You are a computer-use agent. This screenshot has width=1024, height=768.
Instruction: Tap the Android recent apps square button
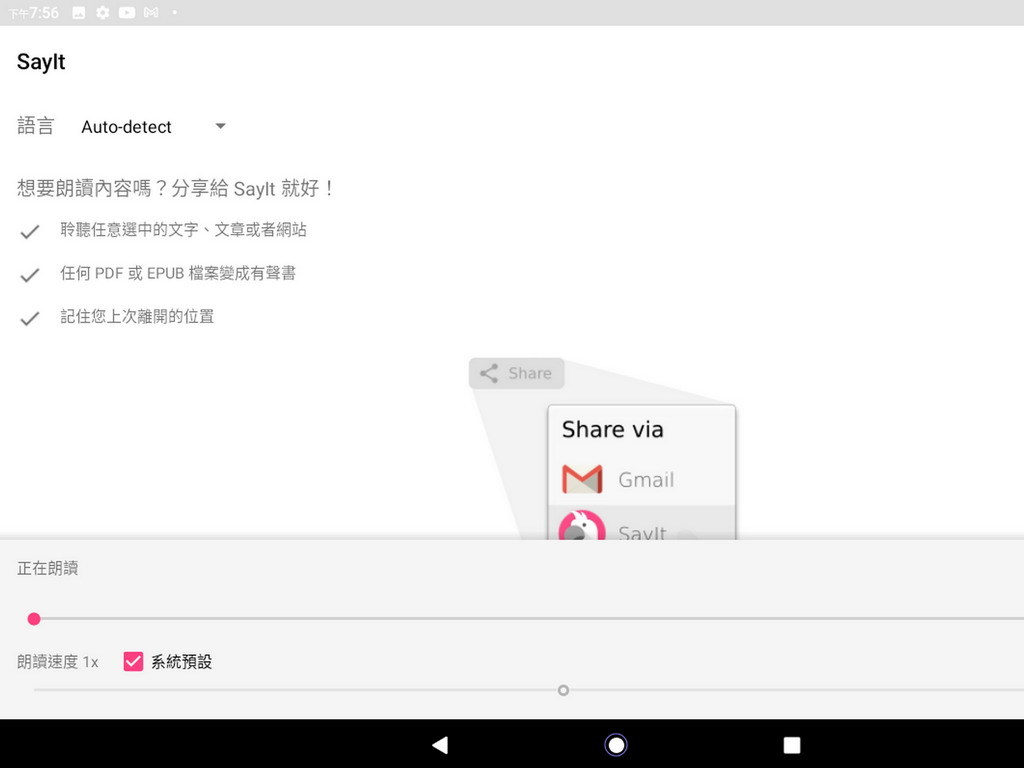(792, 744)
